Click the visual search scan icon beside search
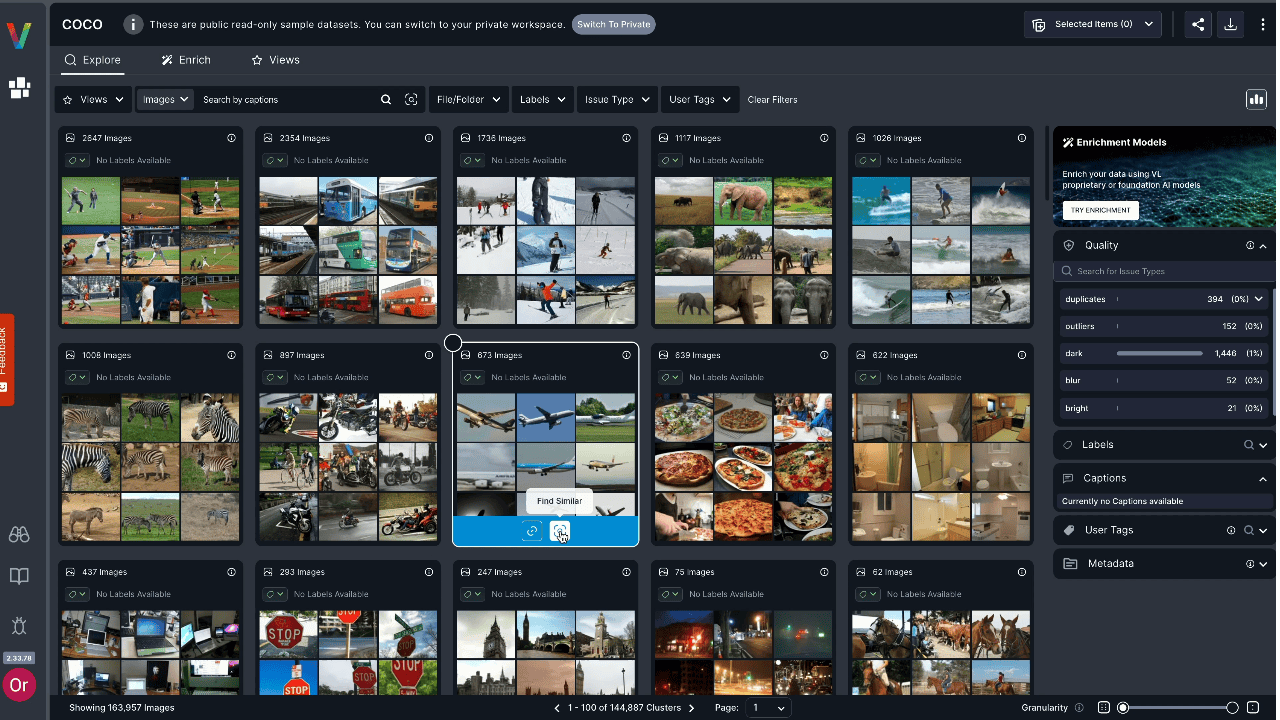Screen dimensions: 1280x720 411,100
